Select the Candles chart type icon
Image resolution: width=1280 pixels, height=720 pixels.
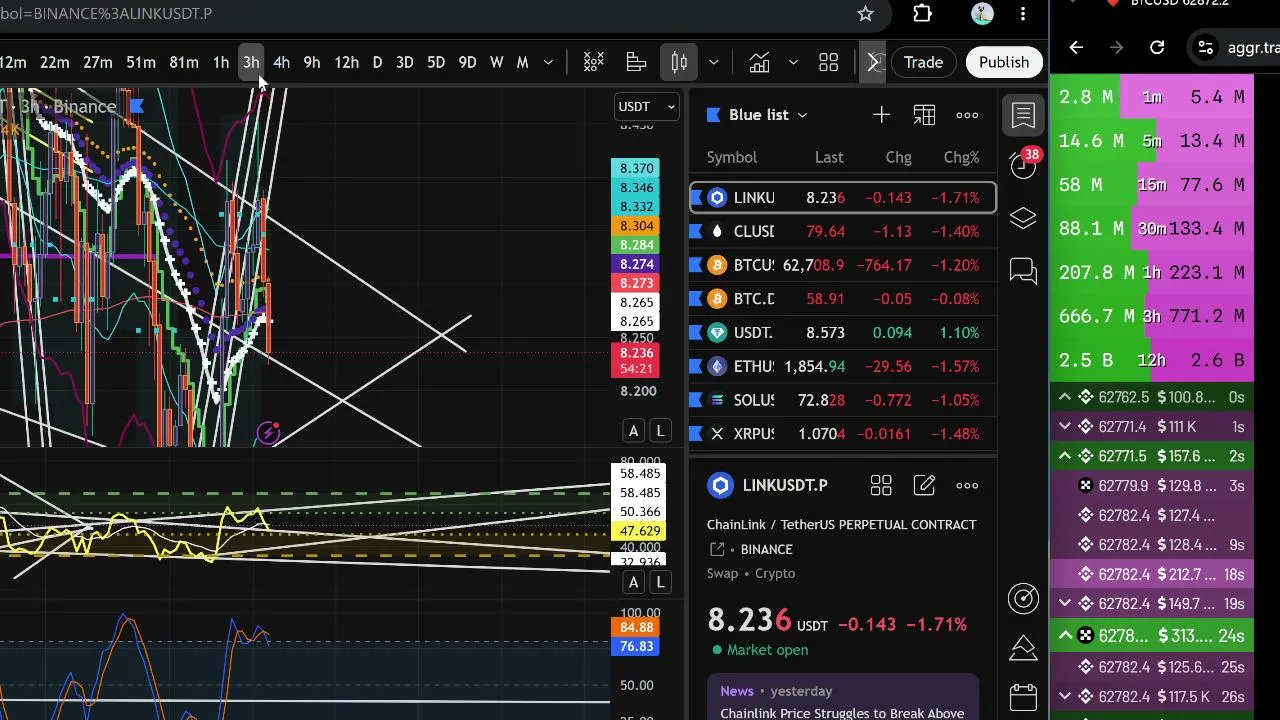pyautogui.click(x=679, y=63)
